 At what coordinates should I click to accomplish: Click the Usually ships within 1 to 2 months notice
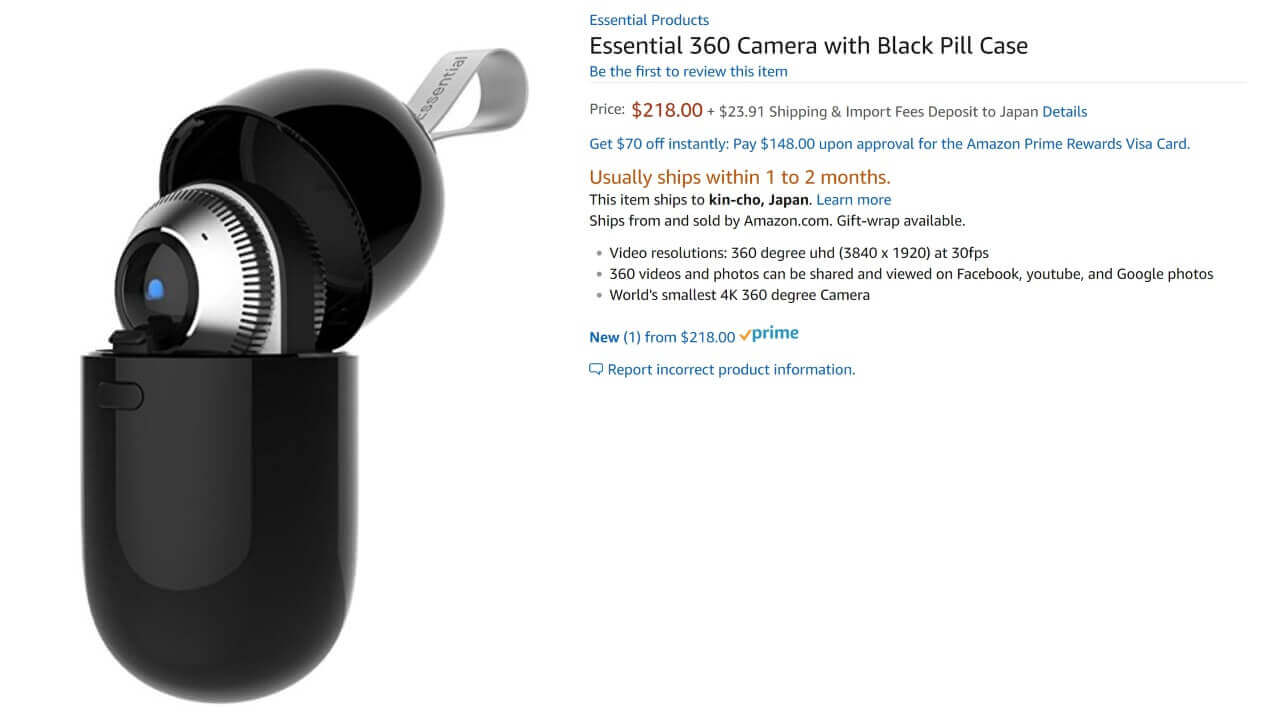coord(740,177)
